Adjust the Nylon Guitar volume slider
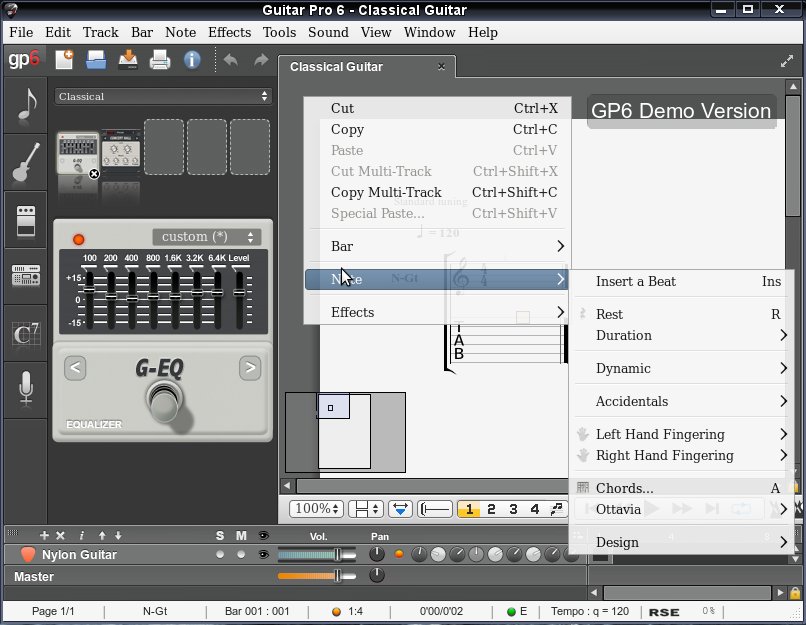This screenshot has width=806, height=625. pyautogui.click(x=317, y=555)
